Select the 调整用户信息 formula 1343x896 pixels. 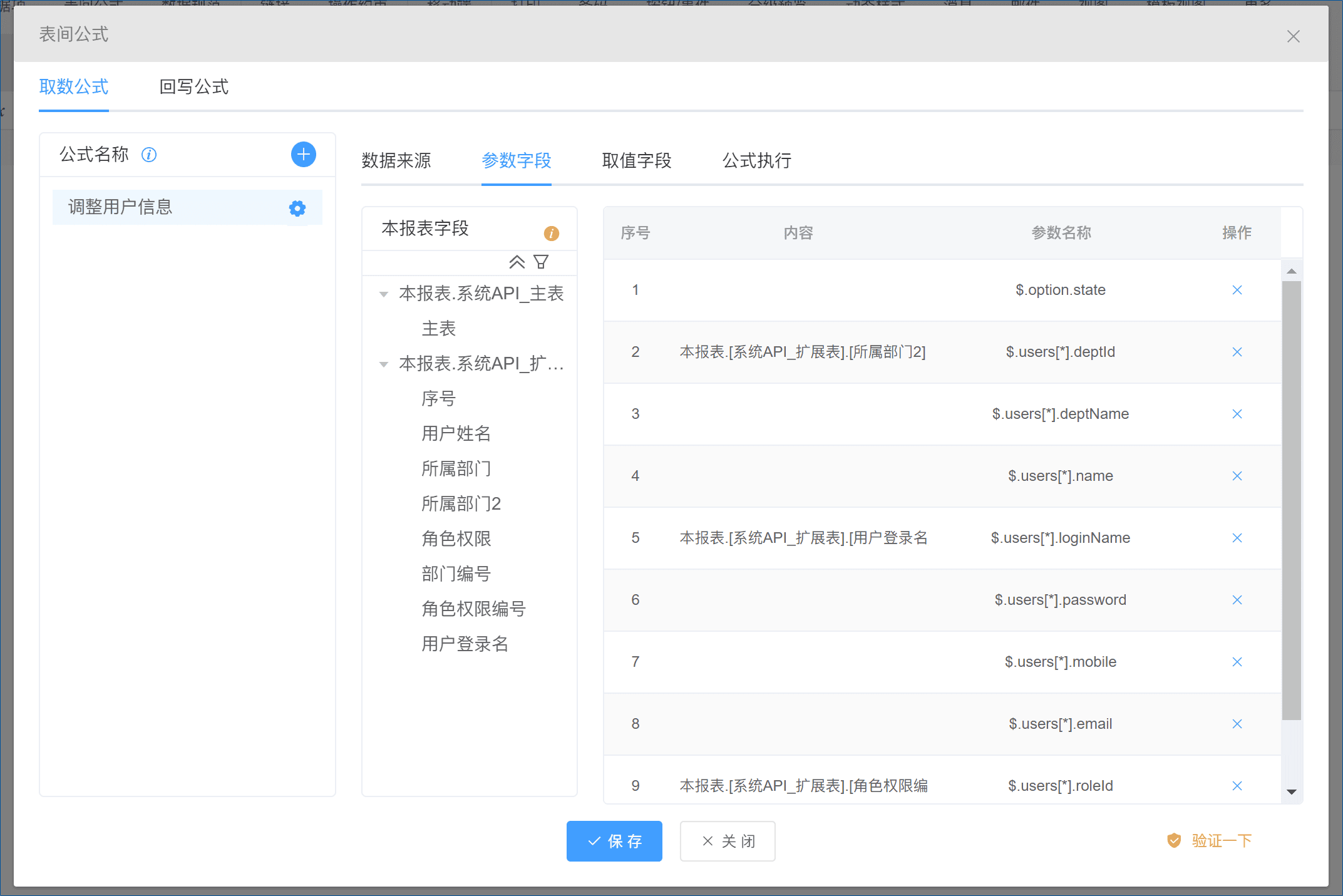tap(187, 207)
